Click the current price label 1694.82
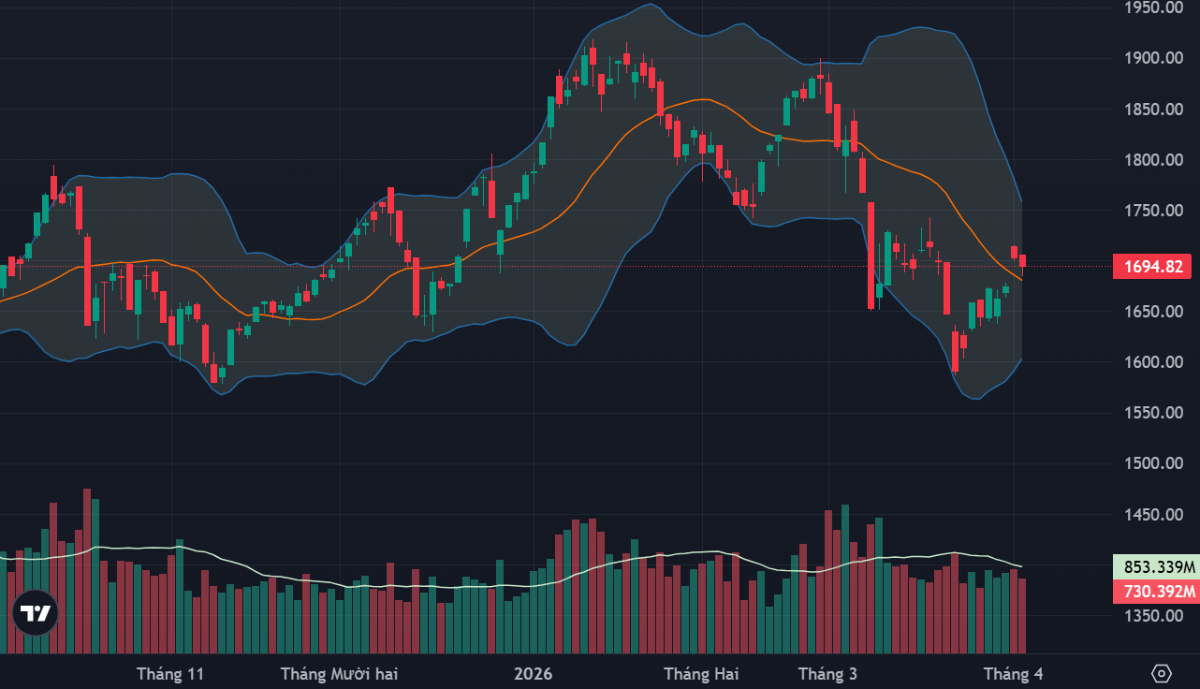Screen dimensions: 1200x689 coord(1155,266)
